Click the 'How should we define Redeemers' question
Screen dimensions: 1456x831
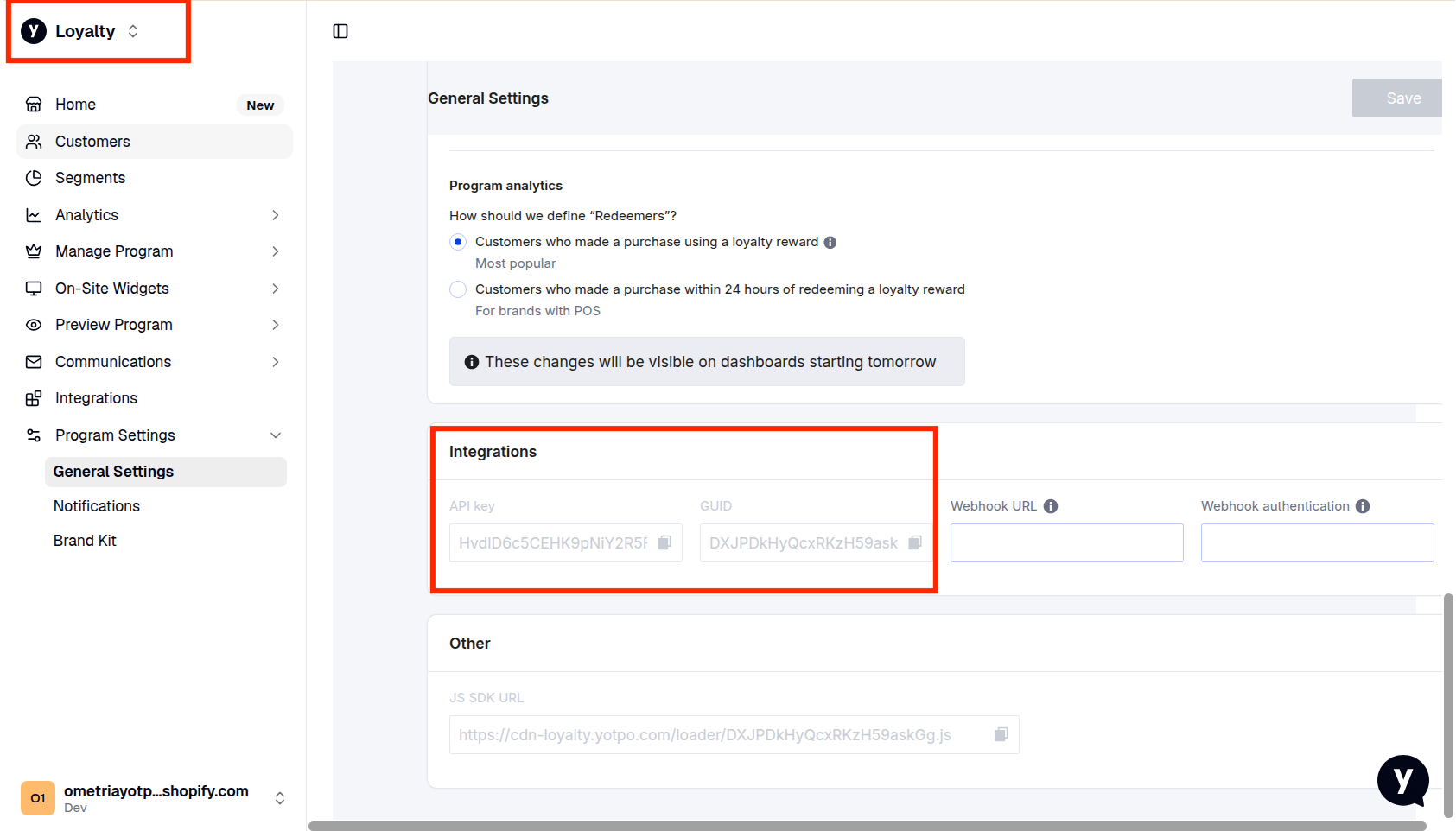click(x=563, y=216)
